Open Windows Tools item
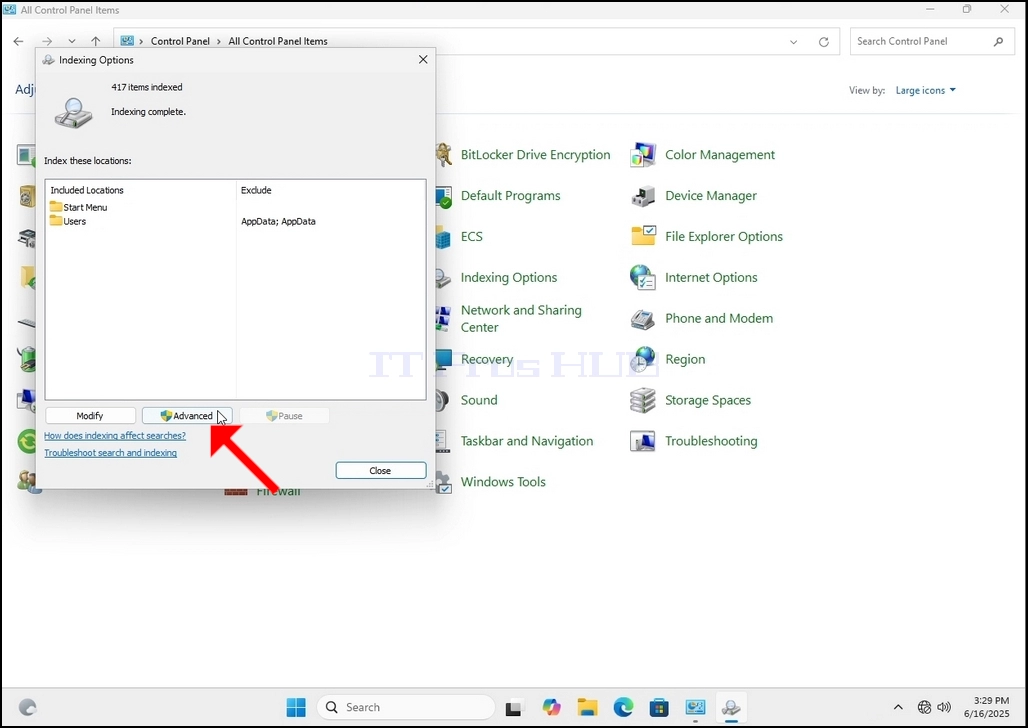The image size is (1028, 728). (x=503, y=481)
